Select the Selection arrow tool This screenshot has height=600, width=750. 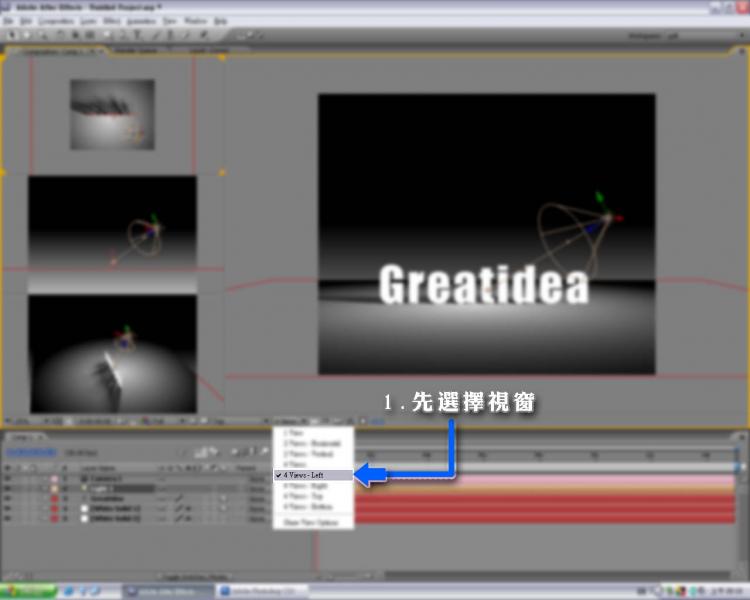pos(11,35)
